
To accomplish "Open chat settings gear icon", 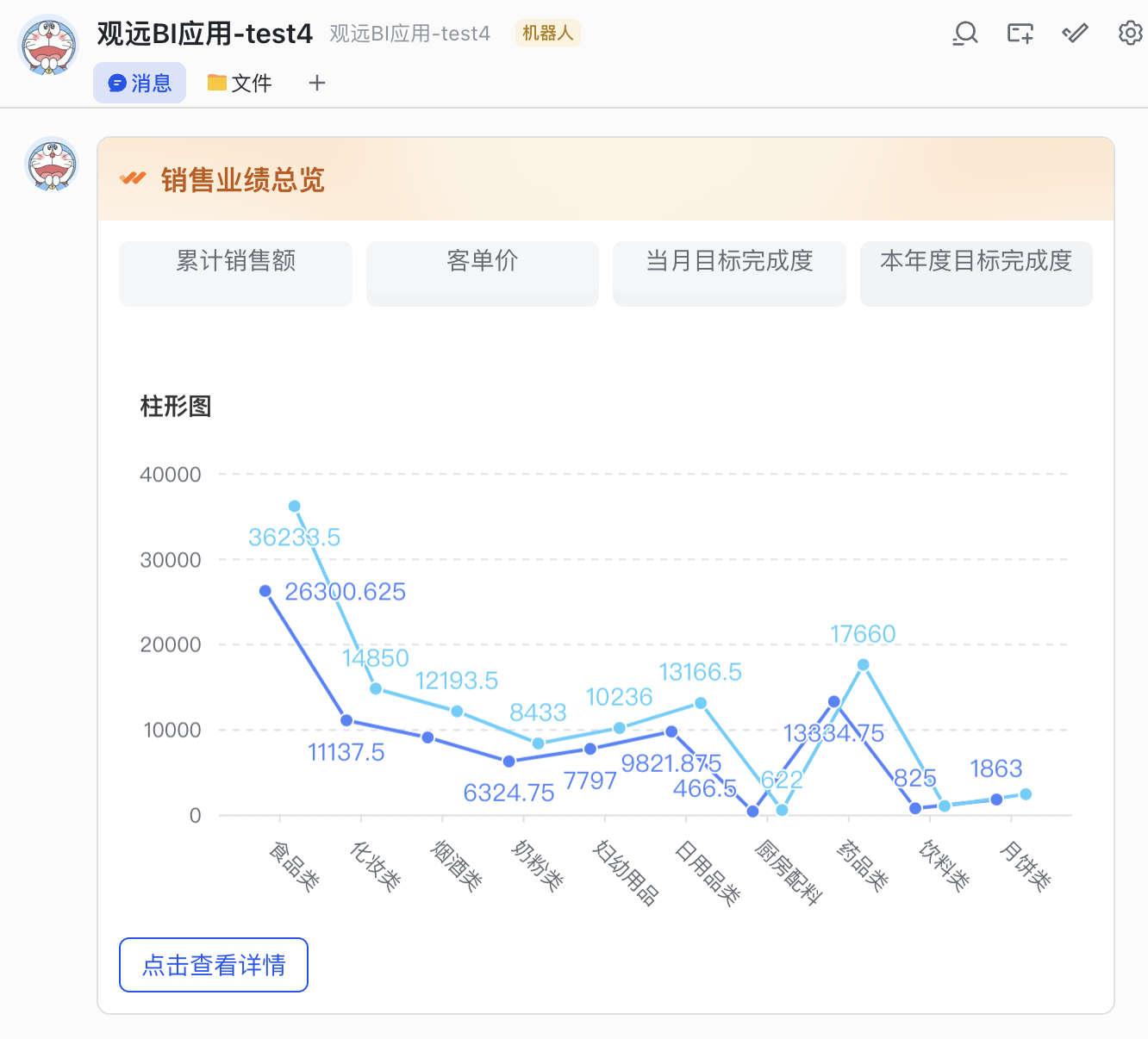I will 1130,34.
